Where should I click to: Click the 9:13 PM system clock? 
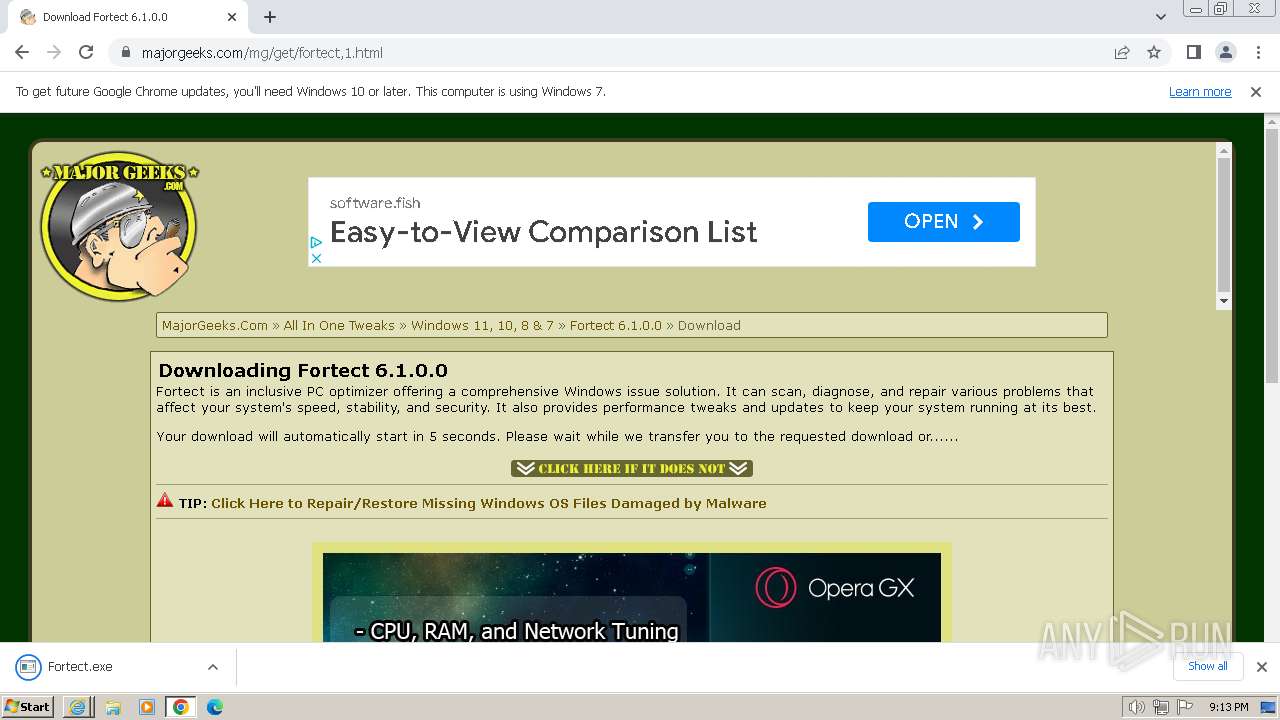(x=1228, y=707)
